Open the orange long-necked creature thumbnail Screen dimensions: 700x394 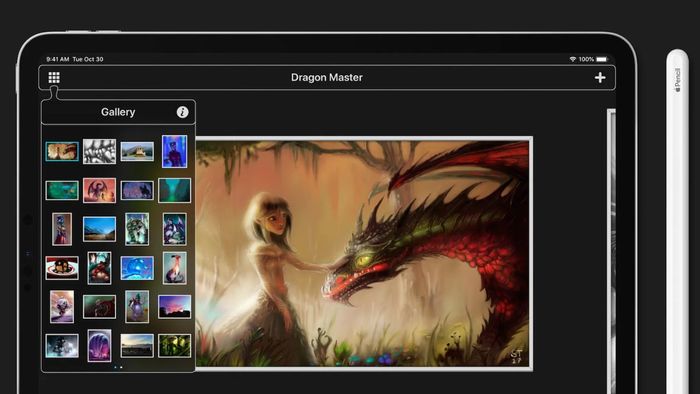pos(175,268)
